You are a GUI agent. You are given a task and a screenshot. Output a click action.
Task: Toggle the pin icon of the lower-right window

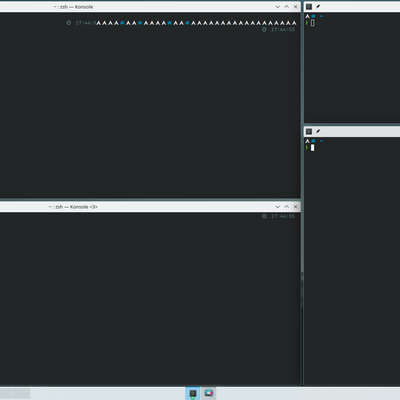pyautogui.click(x=318, y=131)
